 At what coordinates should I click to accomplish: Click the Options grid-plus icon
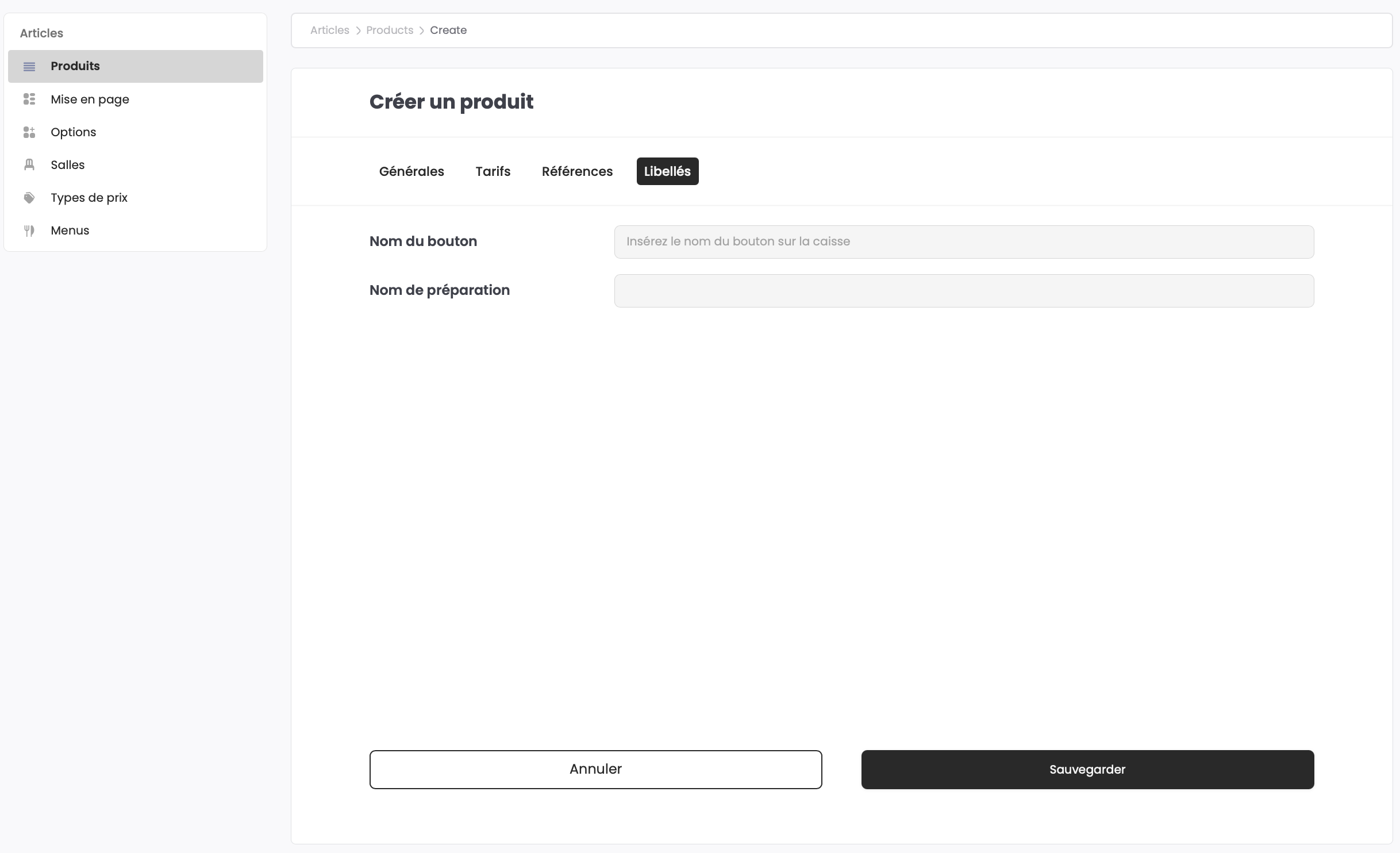pos(29,132)
